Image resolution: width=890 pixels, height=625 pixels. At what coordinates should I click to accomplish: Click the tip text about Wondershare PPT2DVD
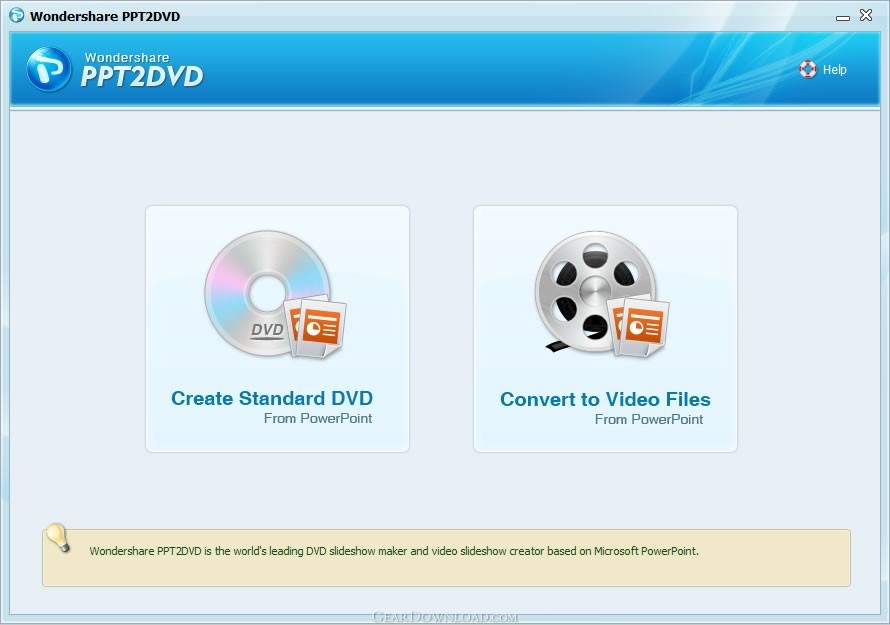[394, 551]
